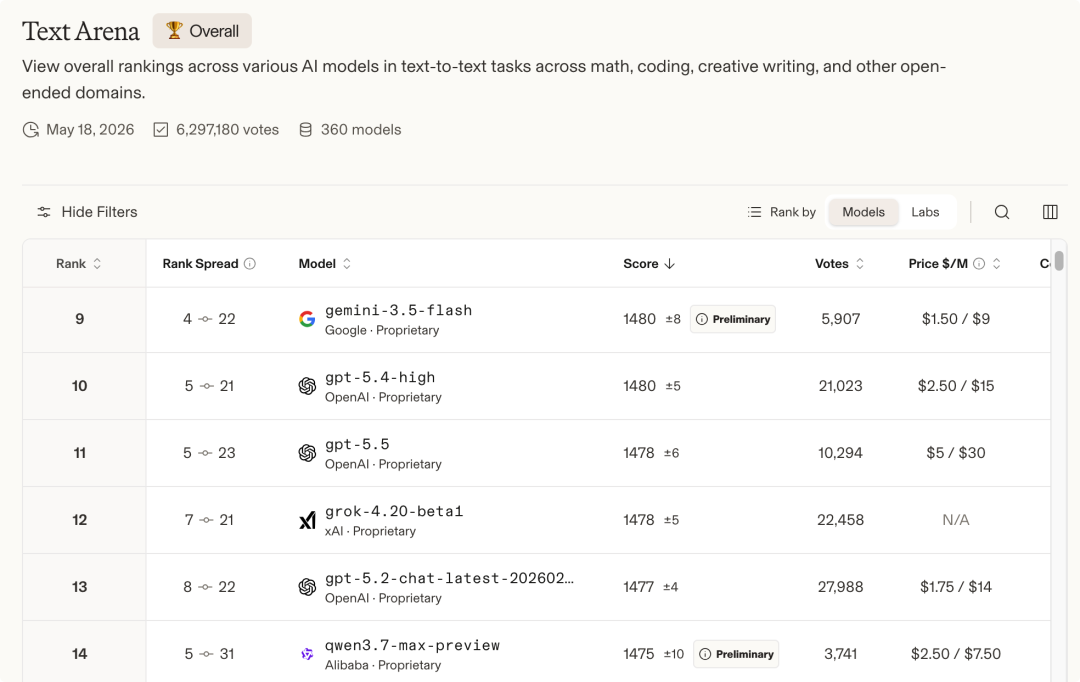
Task: Click the price $1.50 / $9
Action: (x=955, y=319)
